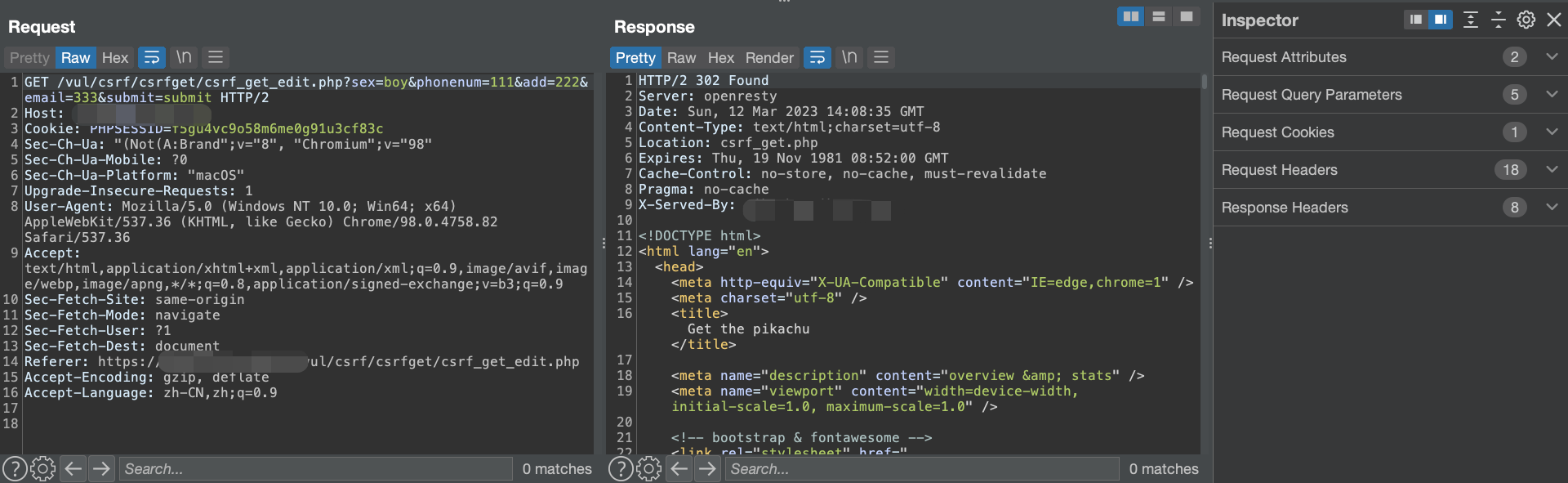Screen dimensions: 1568x483
Task: Switch Response view to Raw tab
Action: (681, 58)
